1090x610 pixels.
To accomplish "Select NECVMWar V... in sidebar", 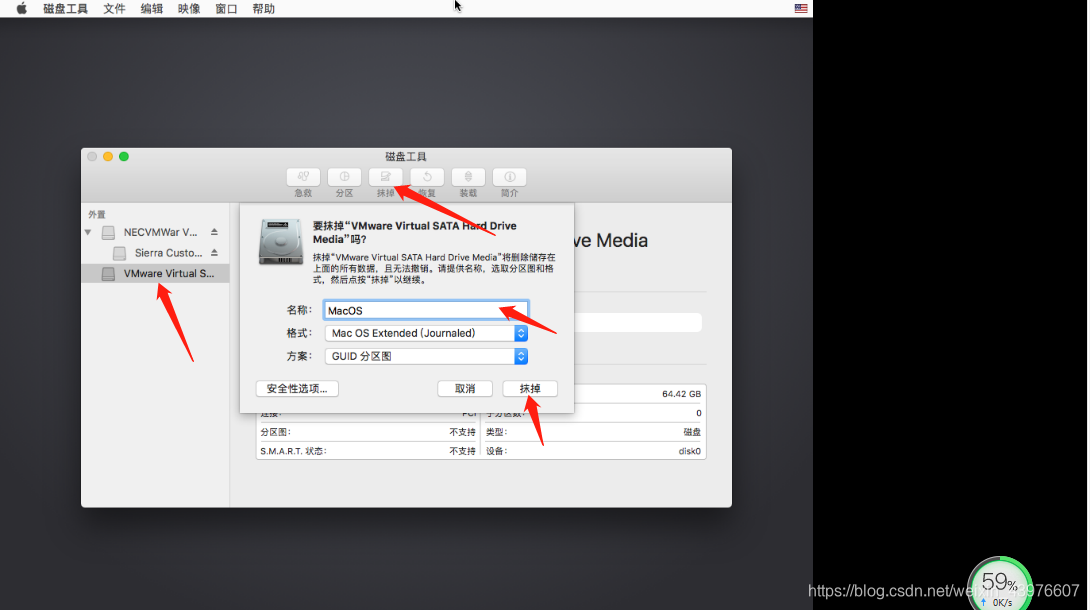I will point(155,232).
